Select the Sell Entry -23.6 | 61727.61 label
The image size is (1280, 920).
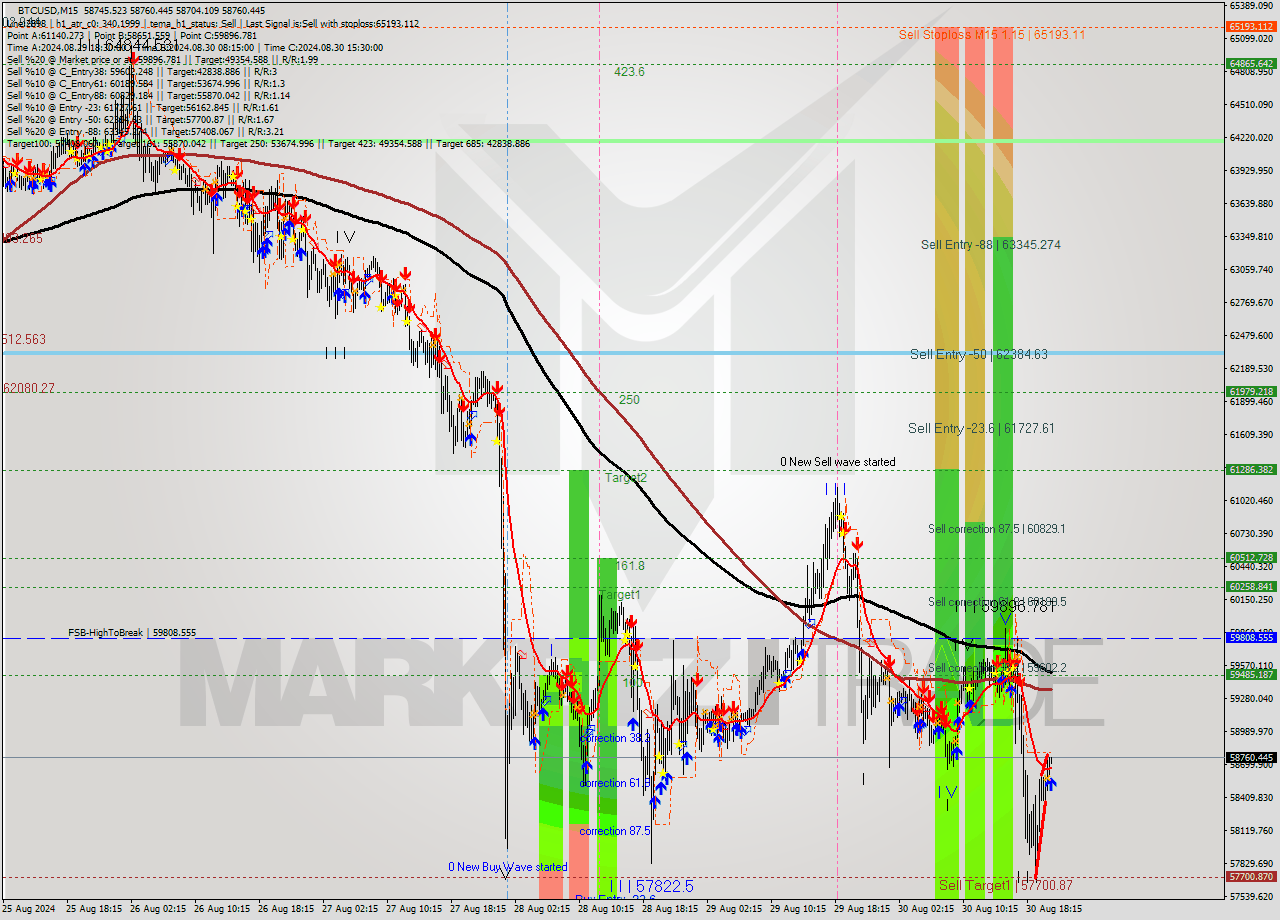pos(981,428)
